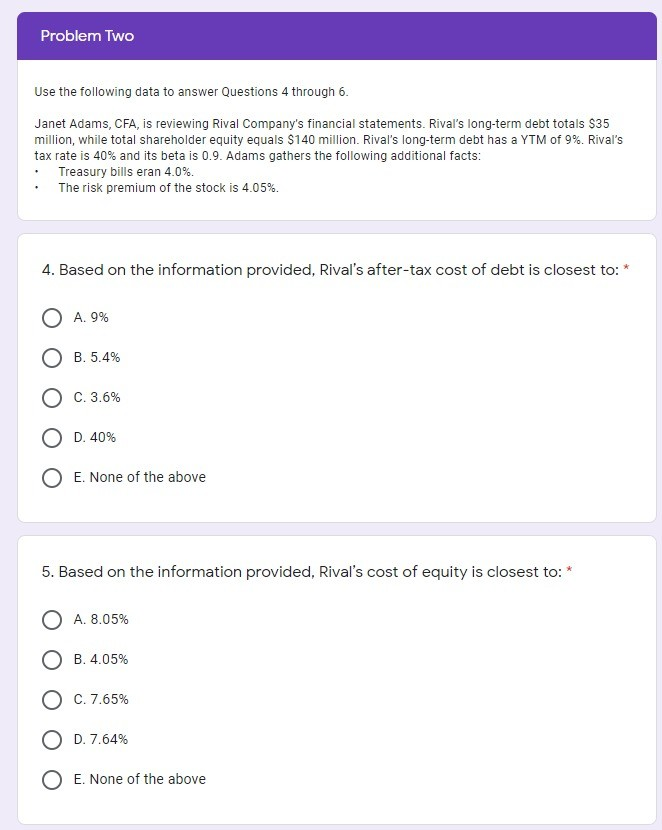
Task: Click the Treasury bills bullet point
Action: tap(126, 172)
